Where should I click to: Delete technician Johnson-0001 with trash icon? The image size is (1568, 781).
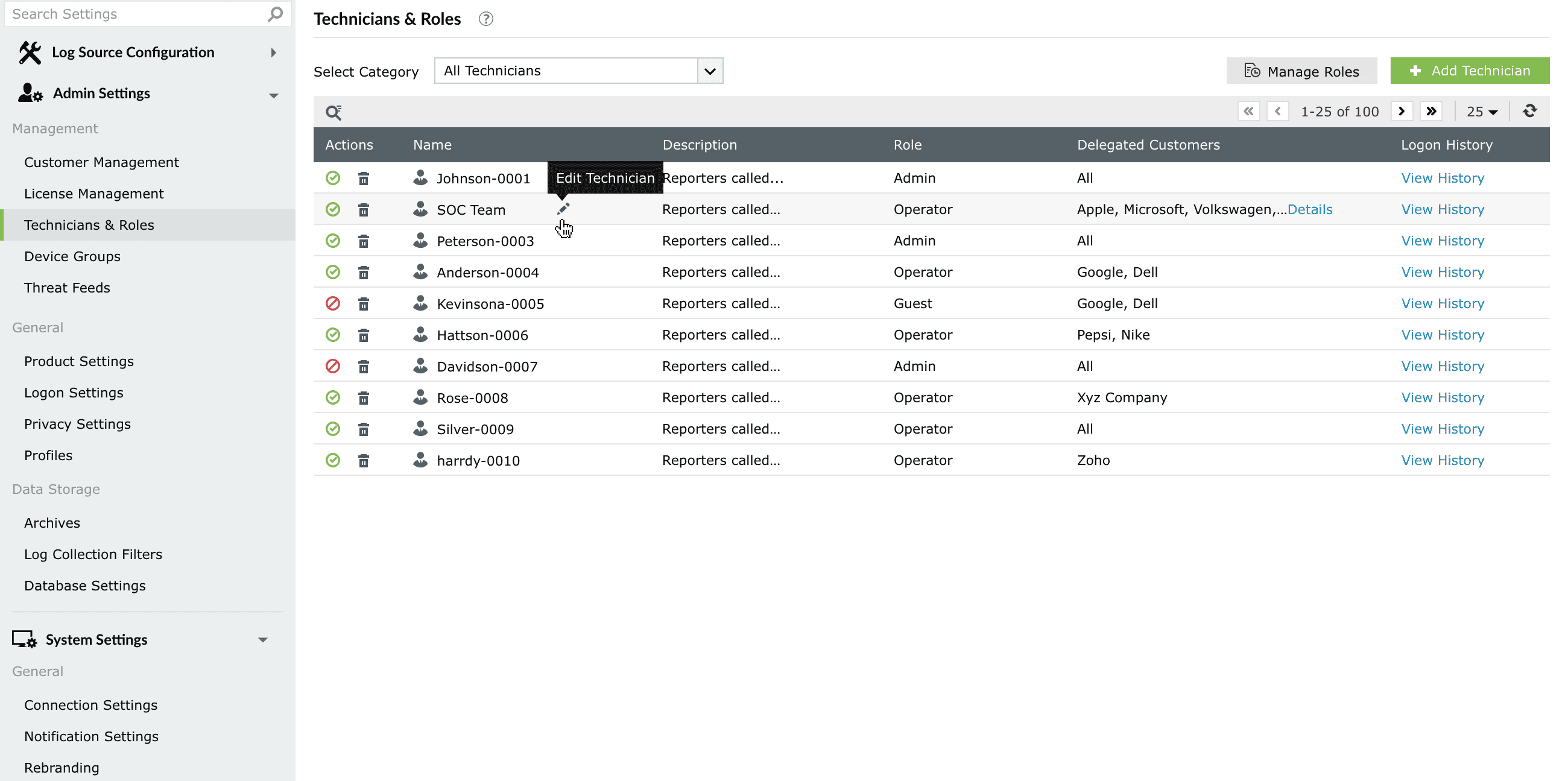click(364, 179)
